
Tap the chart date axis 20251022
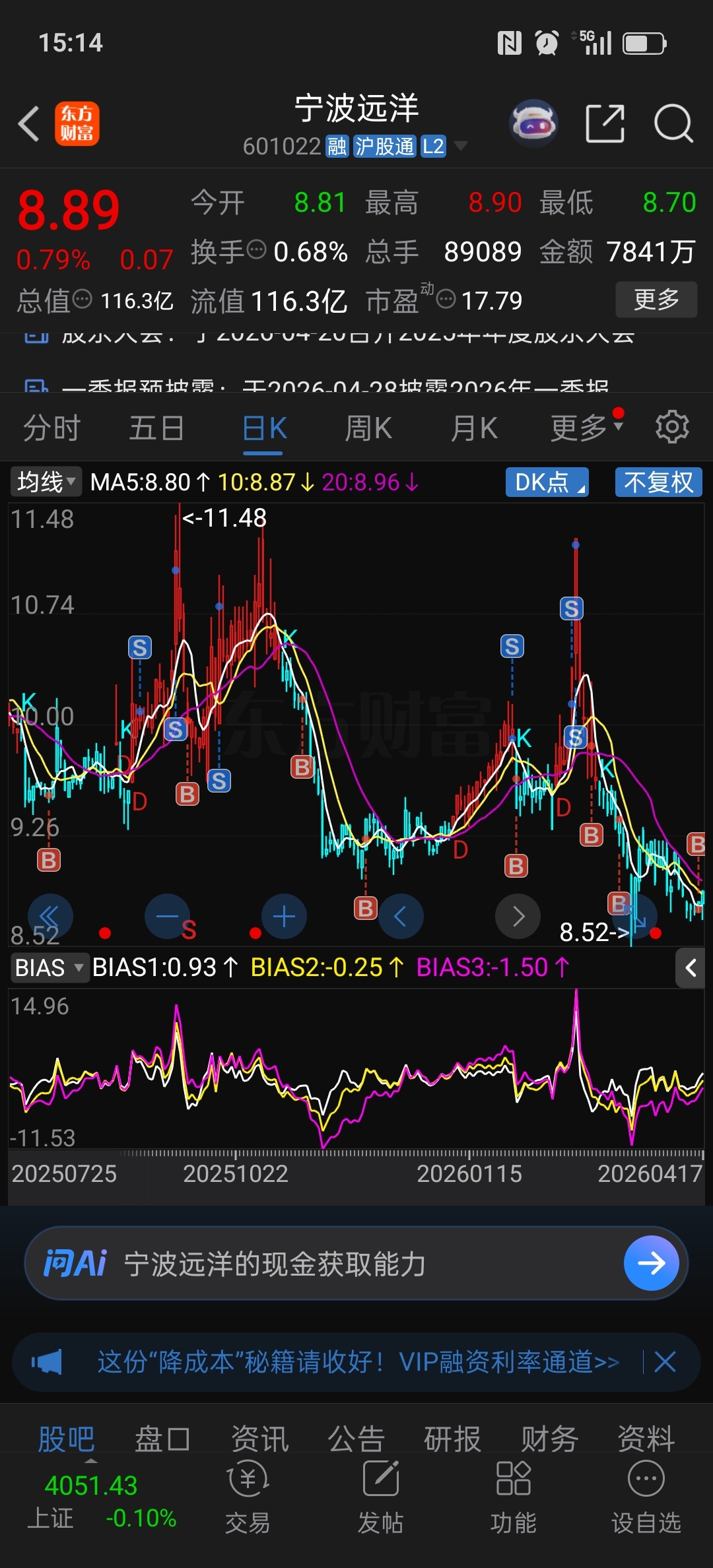point(236,1173)
